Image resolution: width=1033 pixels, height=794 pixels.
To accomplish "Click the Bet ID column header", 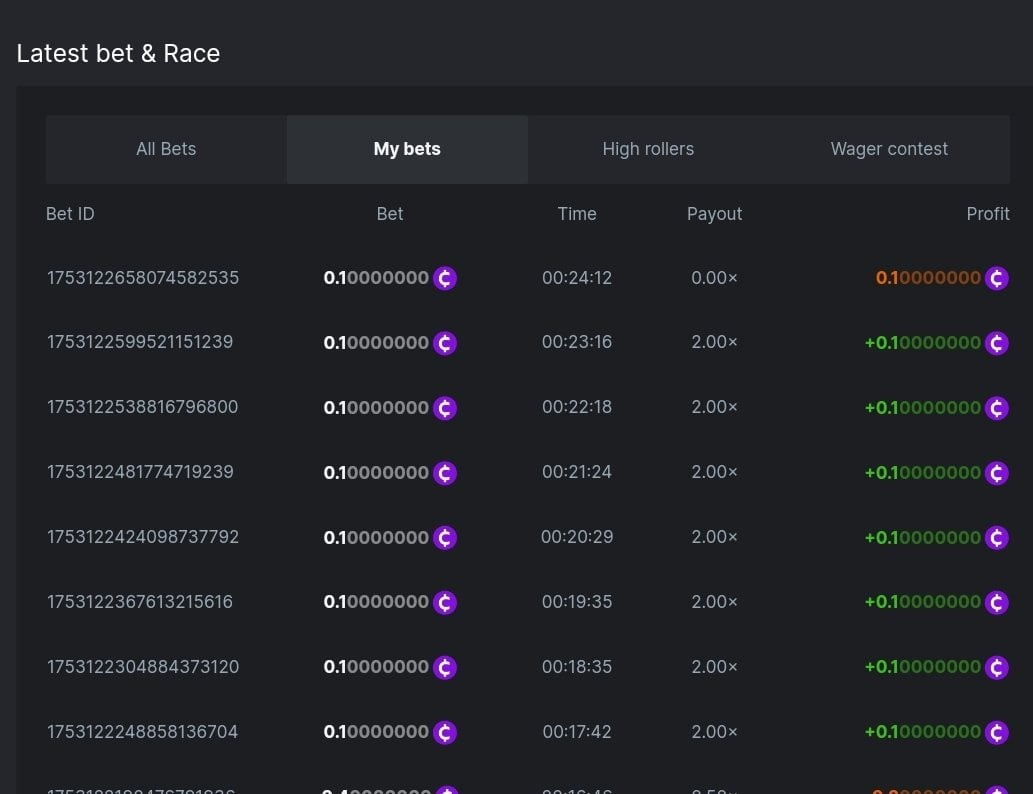I will [x=70, y=214].
